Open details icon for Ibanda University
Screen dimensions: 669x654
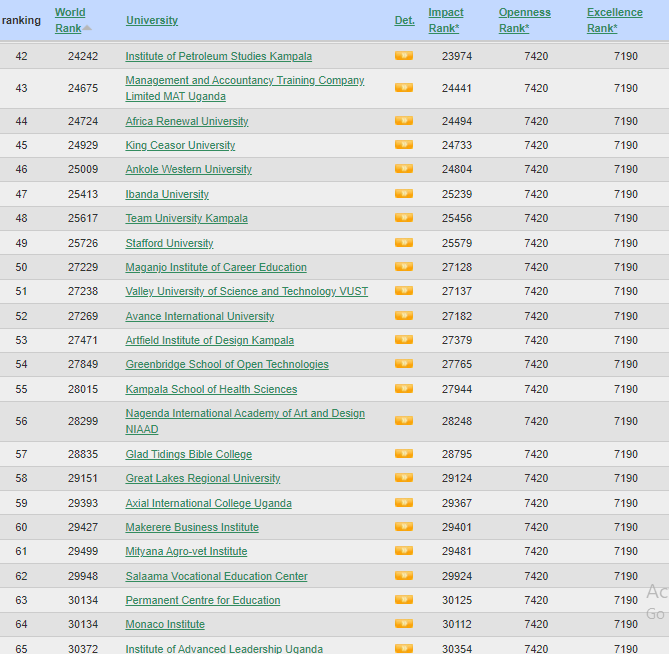pos(404,194)
